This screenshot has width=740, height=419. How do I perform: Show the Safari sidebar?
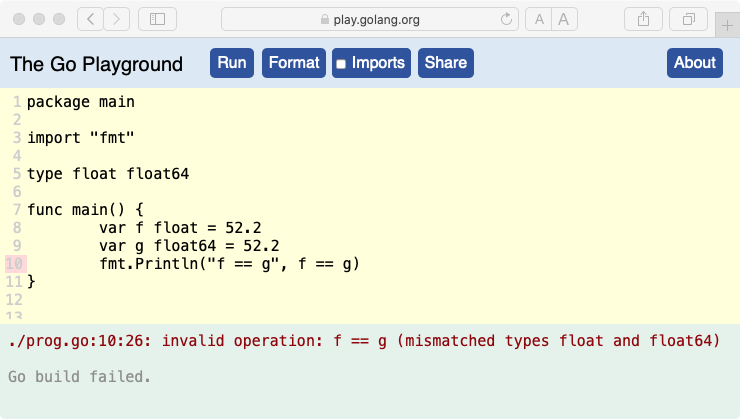(157, 19)
